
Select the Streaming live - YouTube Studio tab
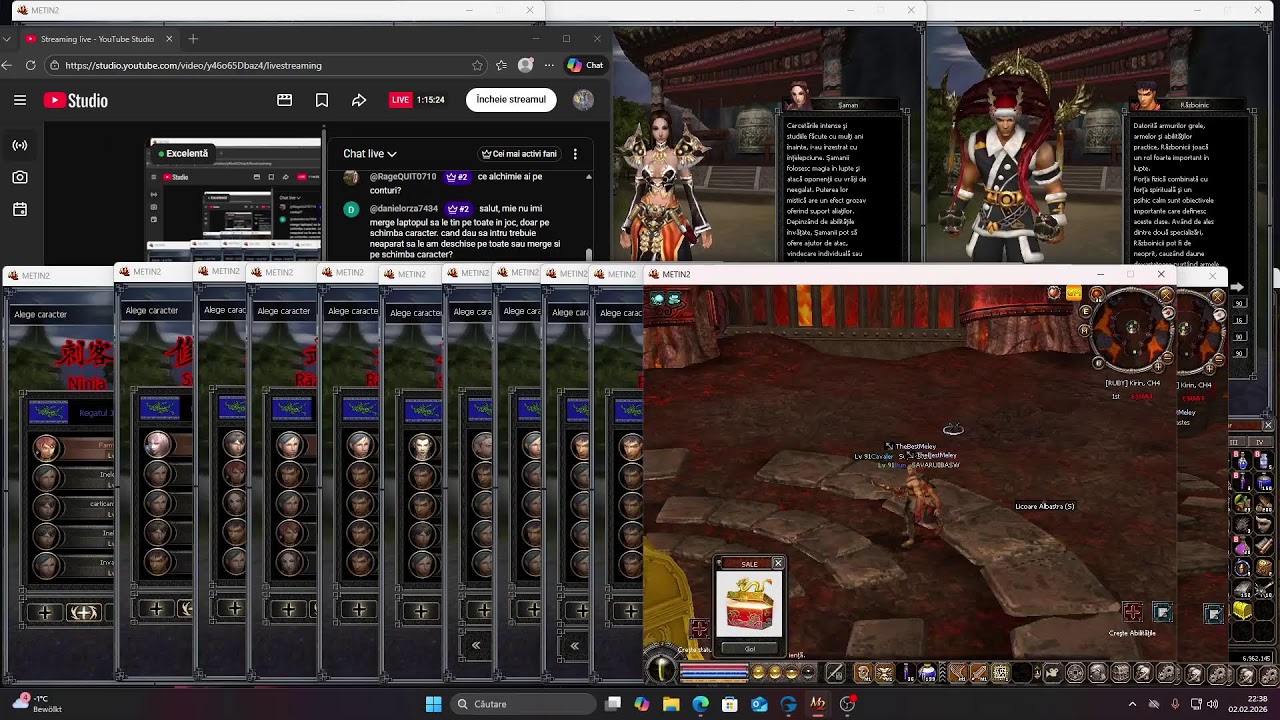98,39
